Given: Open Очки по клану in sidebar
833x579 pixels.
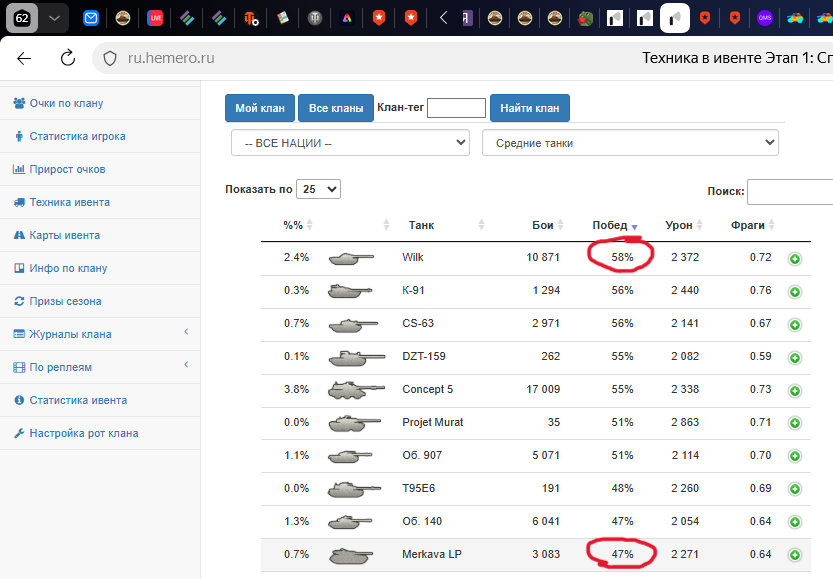Looking at the screenshot, I should (x=66, y=103).
